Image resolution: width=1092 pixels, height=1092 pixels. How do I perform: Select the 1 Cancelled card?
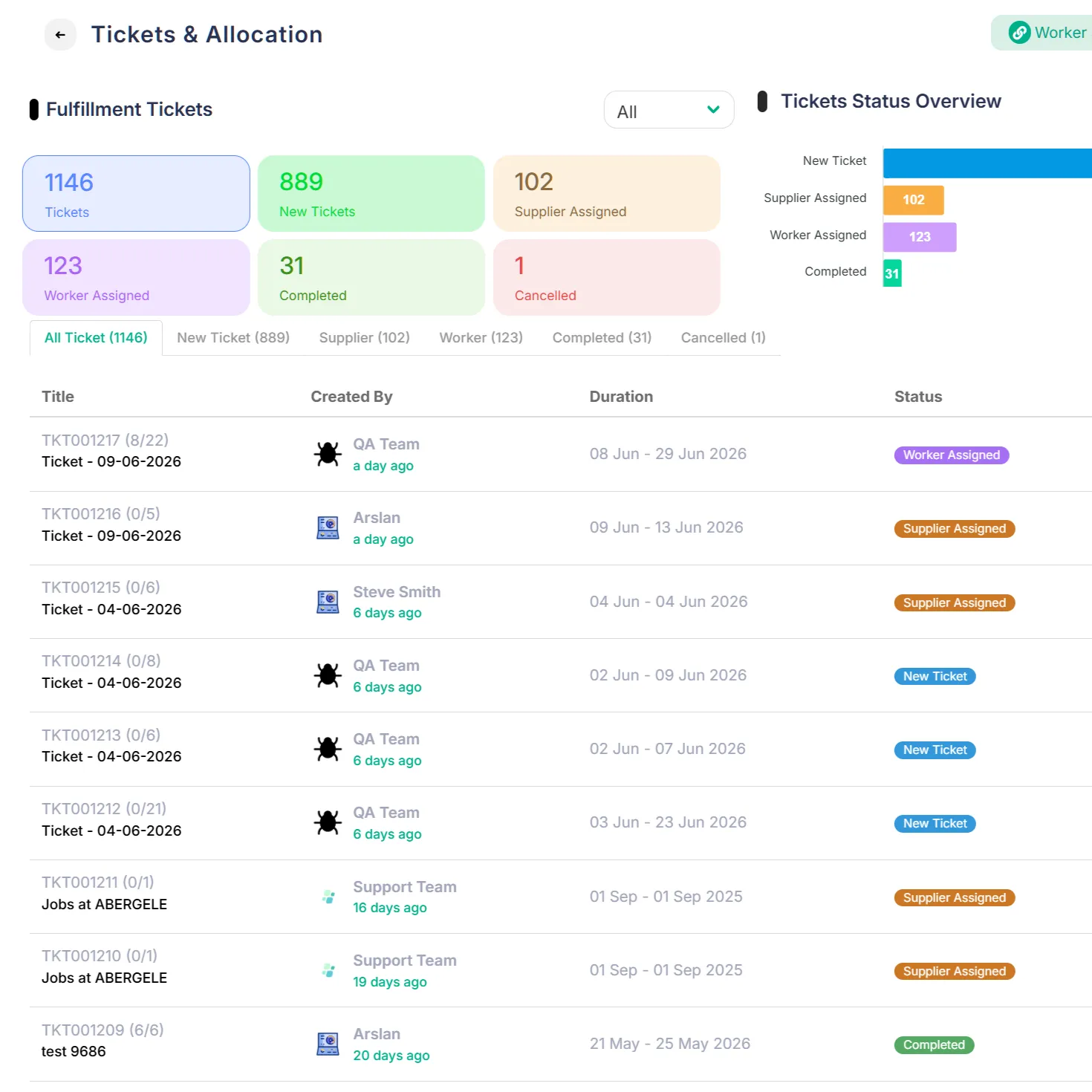pos(607,277)
